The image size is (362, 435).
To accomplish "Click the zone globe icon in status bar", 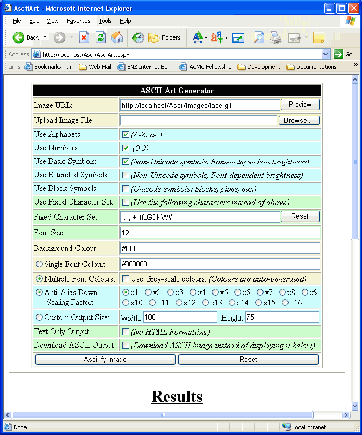I will 286,426.
